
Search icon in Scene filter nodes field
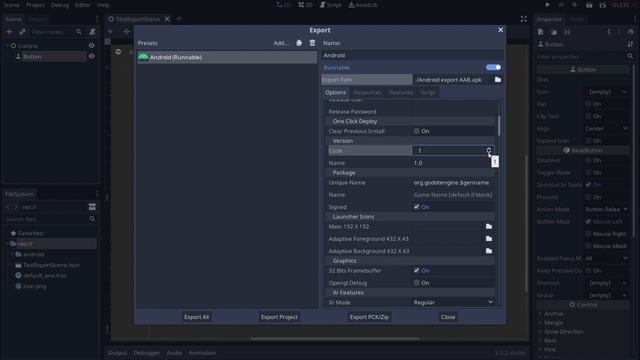(x=79, y=32)
